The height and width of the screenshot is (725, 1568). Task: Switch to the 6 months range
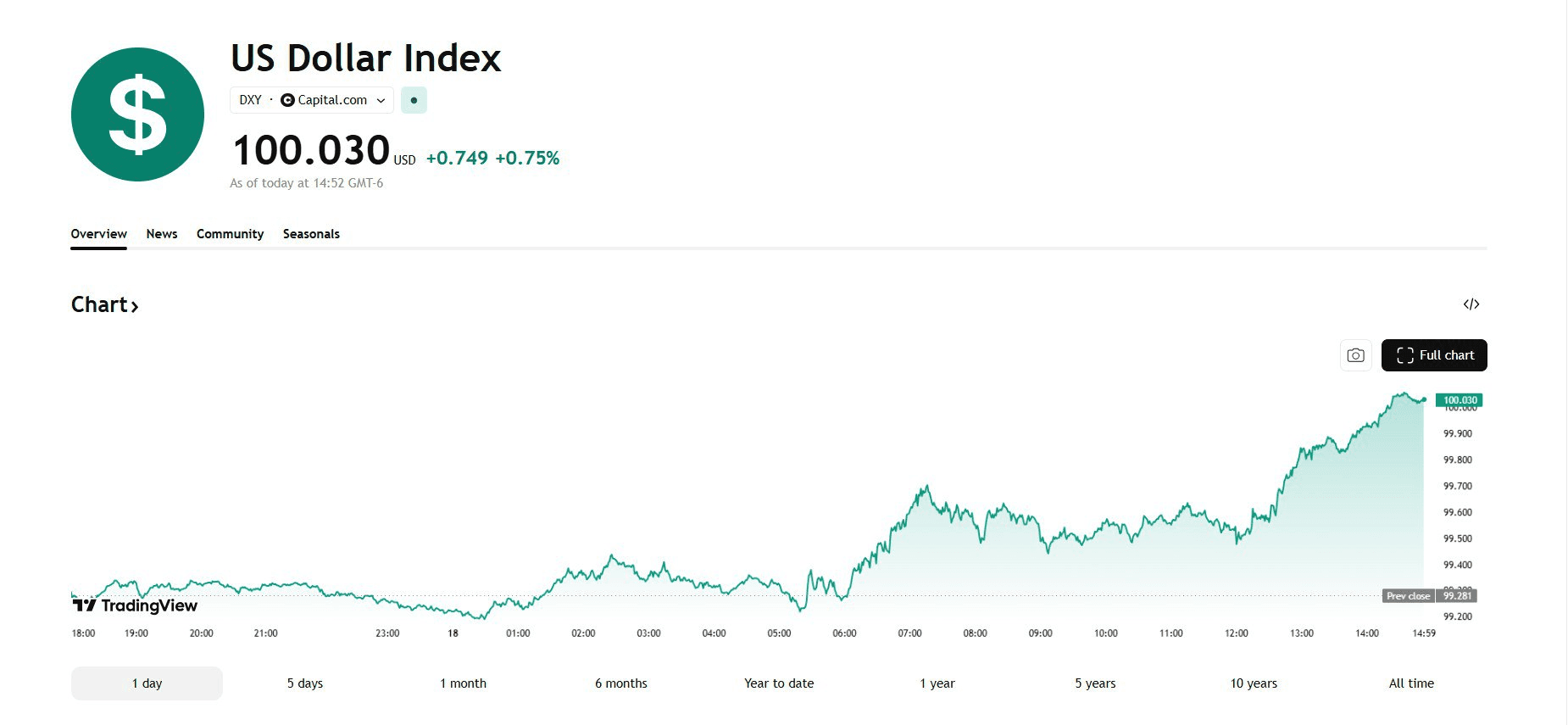click(x=621, y=683)
